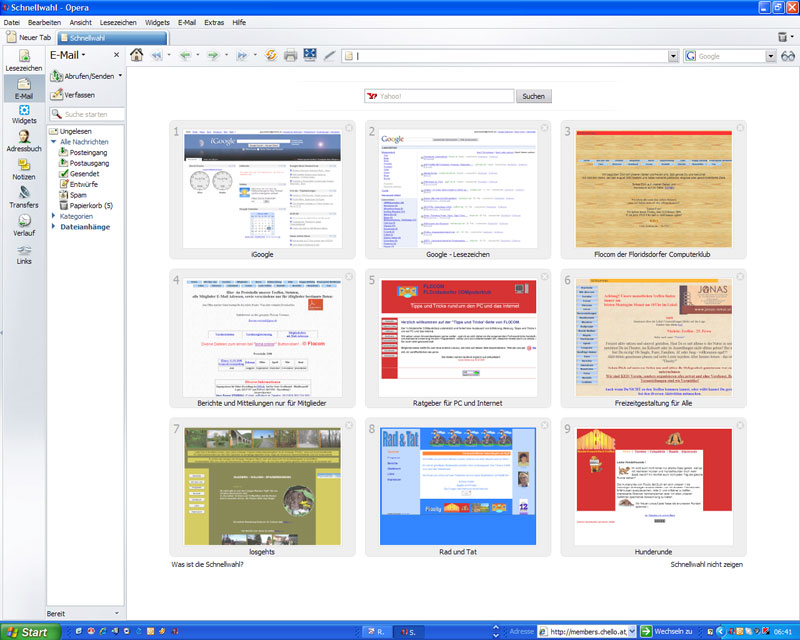Open the Notizen notes panel

[24, 169]
